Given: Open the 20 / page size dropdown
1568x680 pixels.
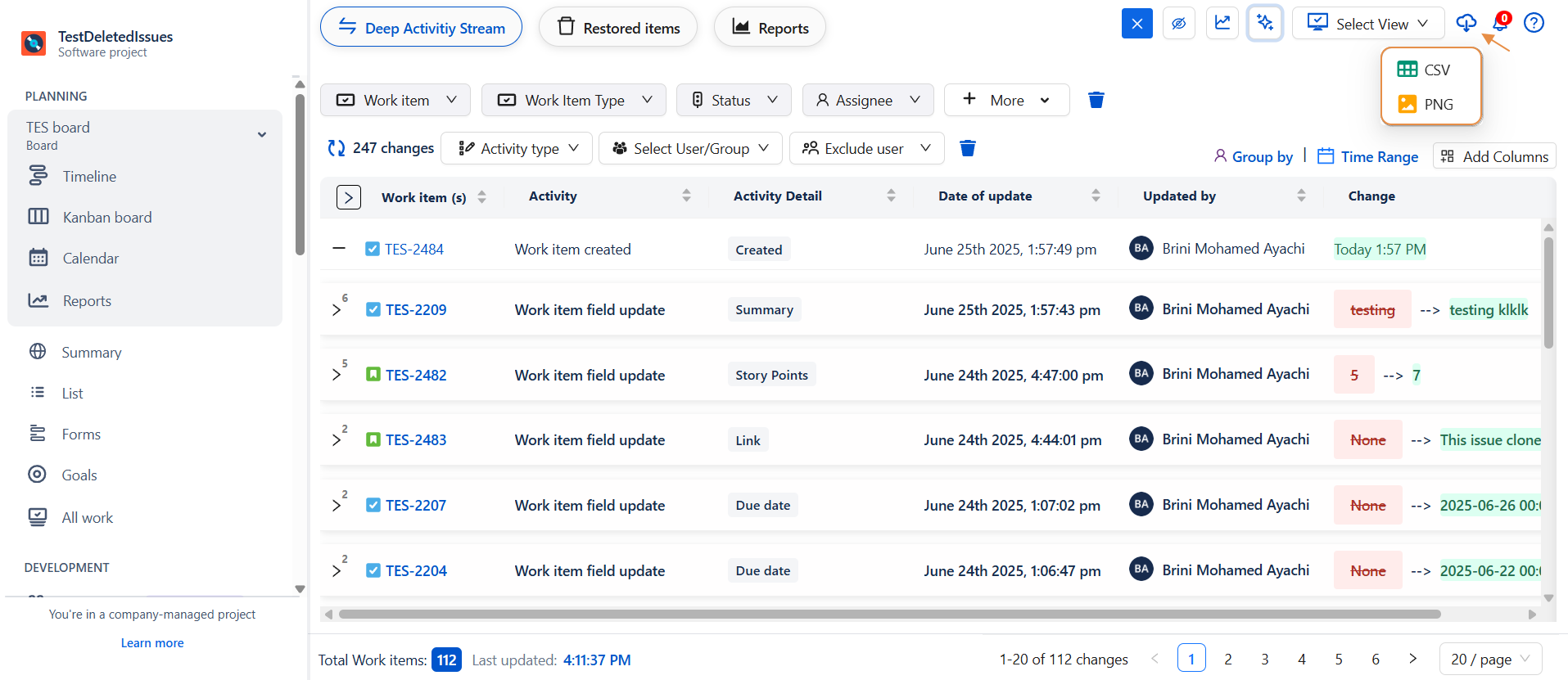Looking at the screenshot, I should (x=1489, y=659).
